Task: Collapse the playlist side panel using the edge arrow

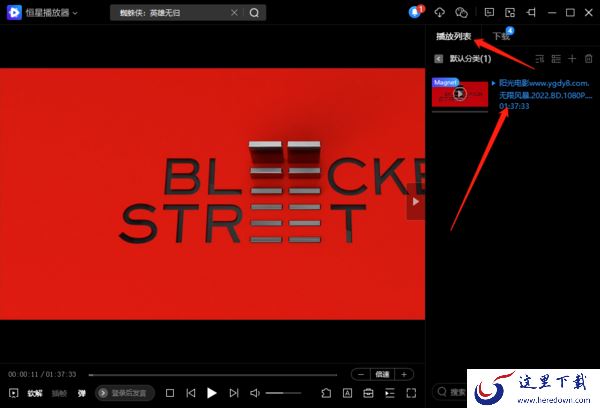Action: click(x=416, y=201)
